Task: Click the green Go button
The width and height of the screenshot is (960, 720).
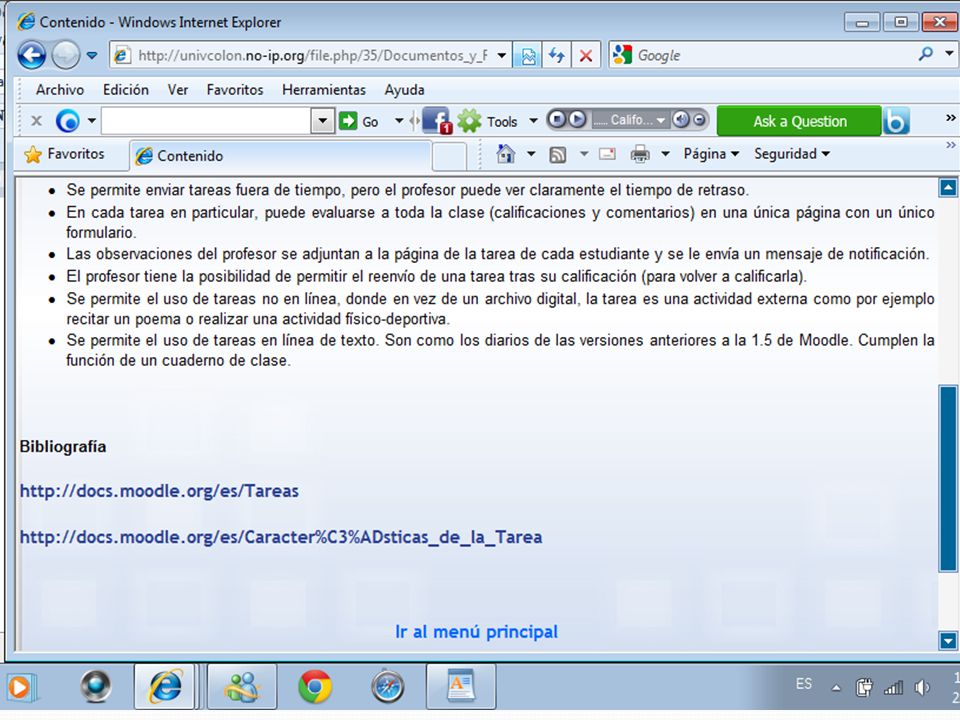Action: click(x=359, y=121)
